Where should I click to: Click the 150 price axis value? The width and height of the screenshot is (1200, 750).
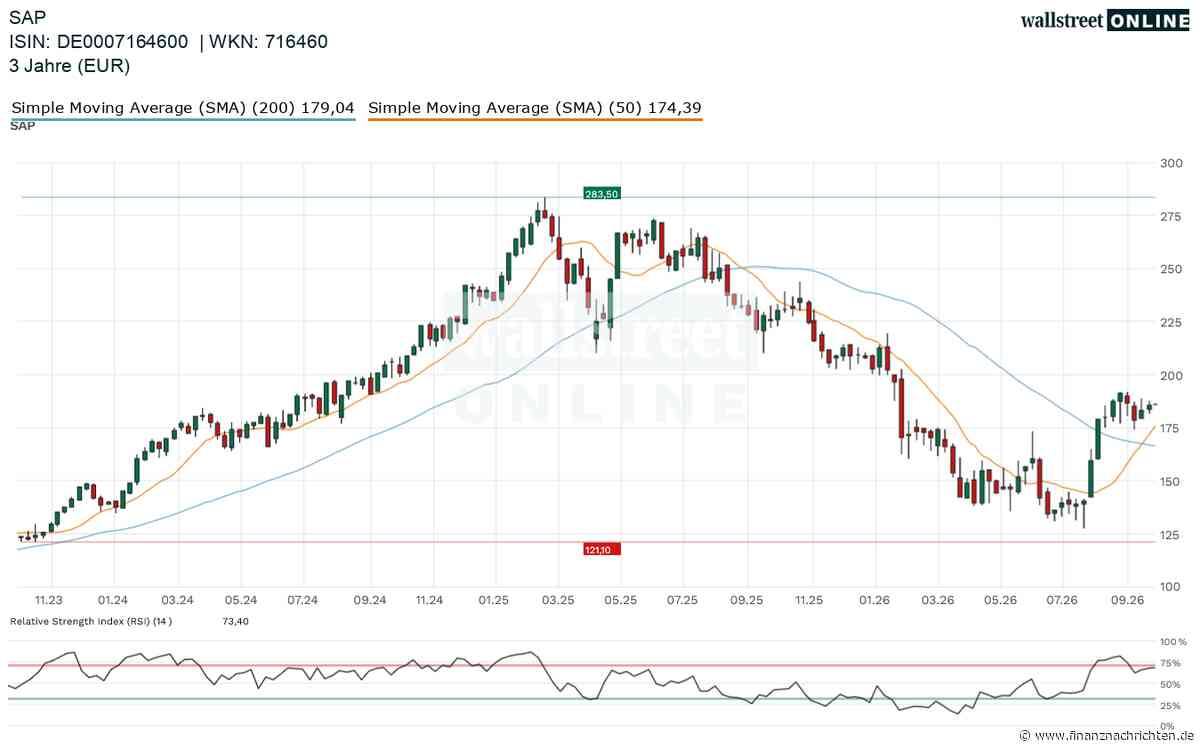coord(1172,481)
